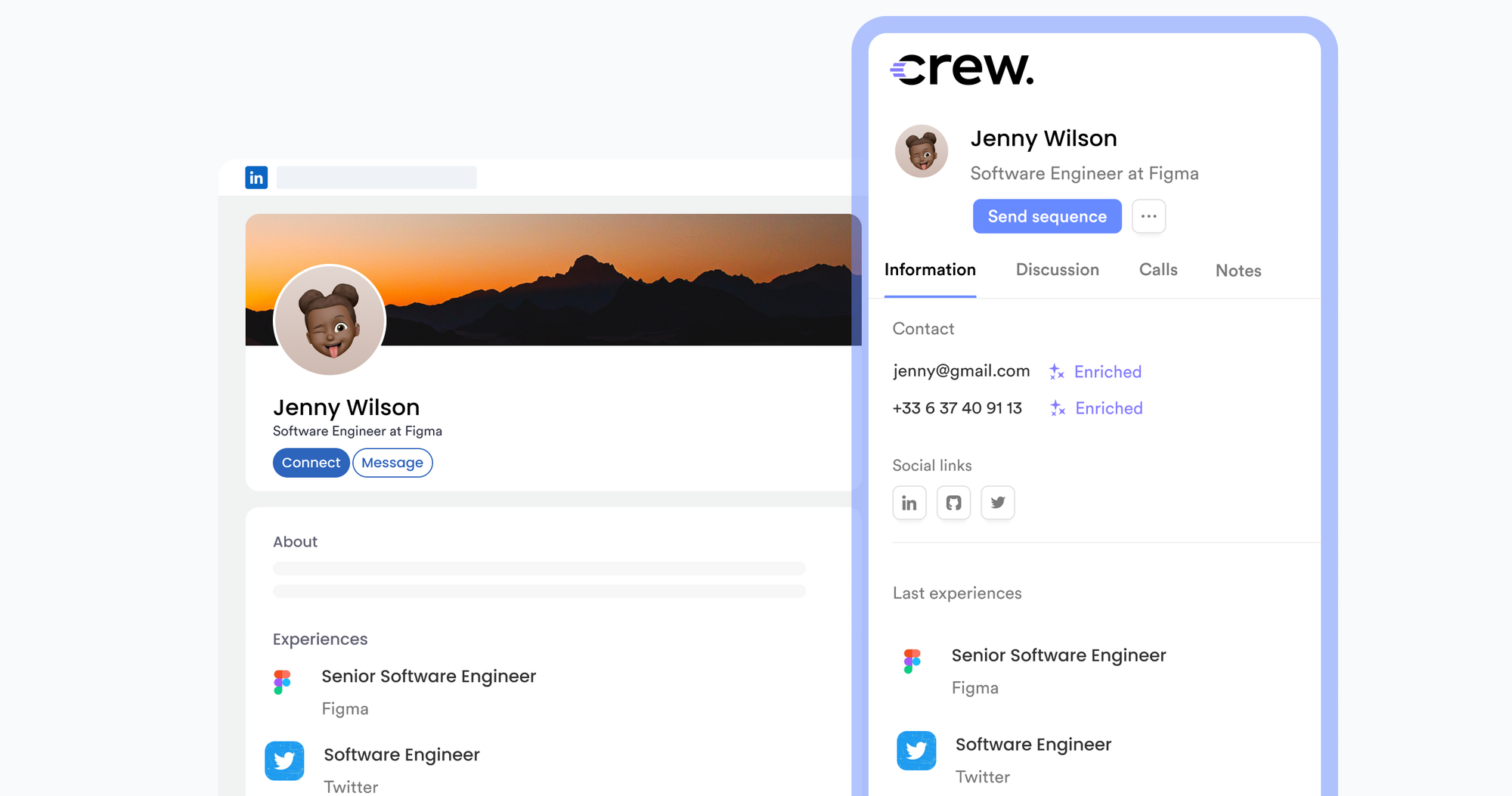
Task: Click the enrichment sparkle icon next to the phone number
Action: click(1055, 408)
